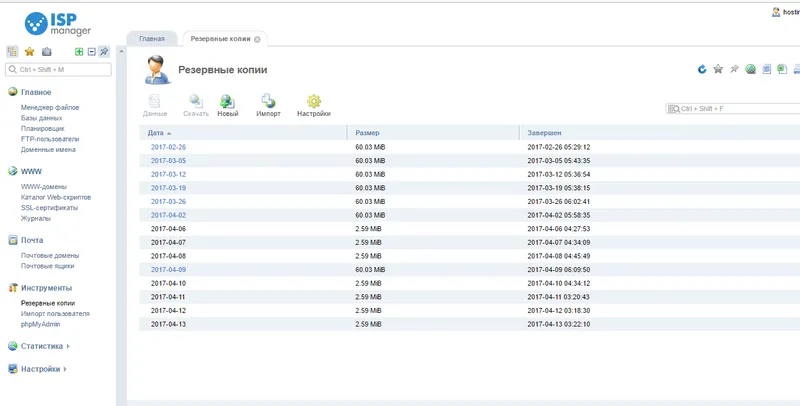
Task: Add page to favorites with grey star
Action: [718, 69]
